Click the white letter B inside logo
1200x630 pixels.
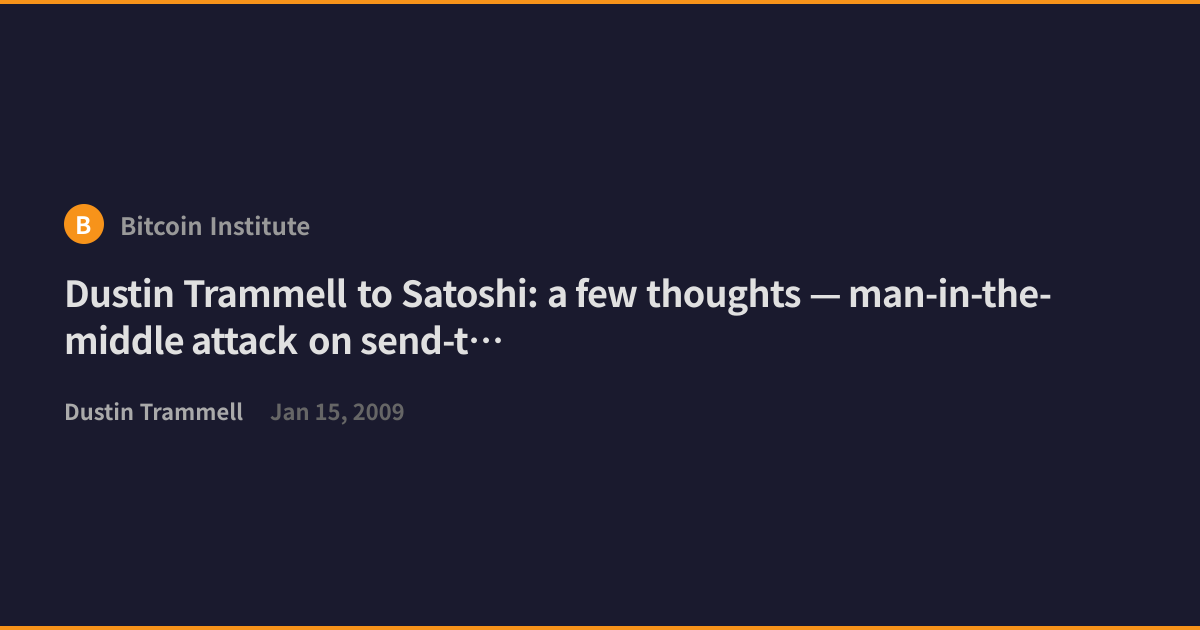click(x=84, y=225)
